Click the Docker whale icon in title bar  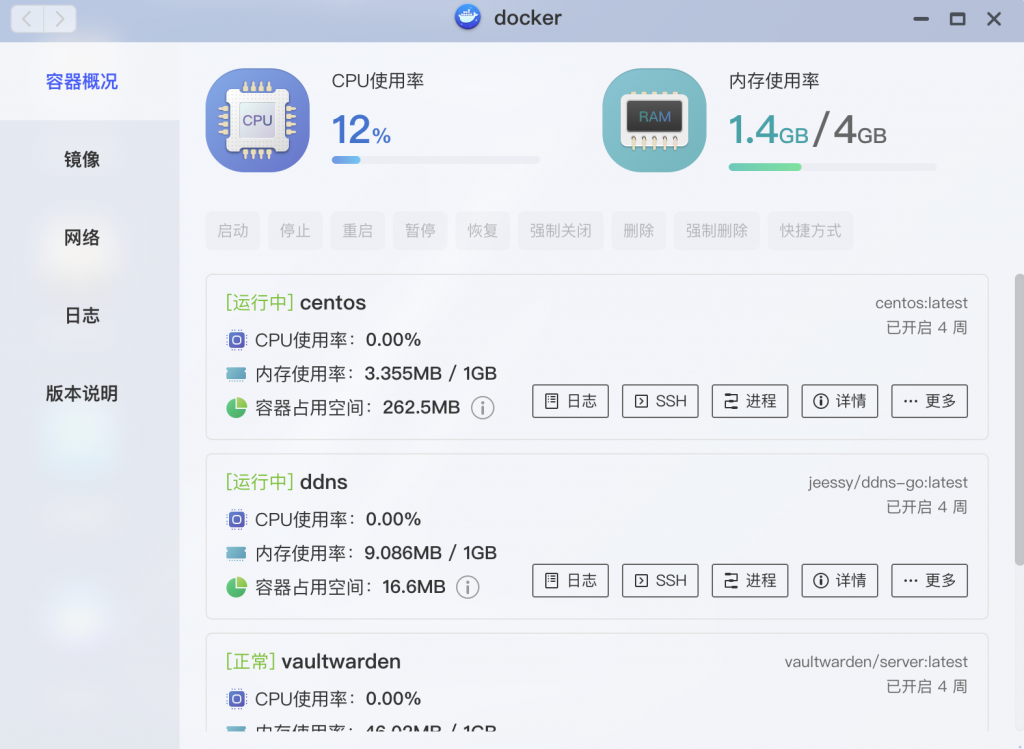468,18
